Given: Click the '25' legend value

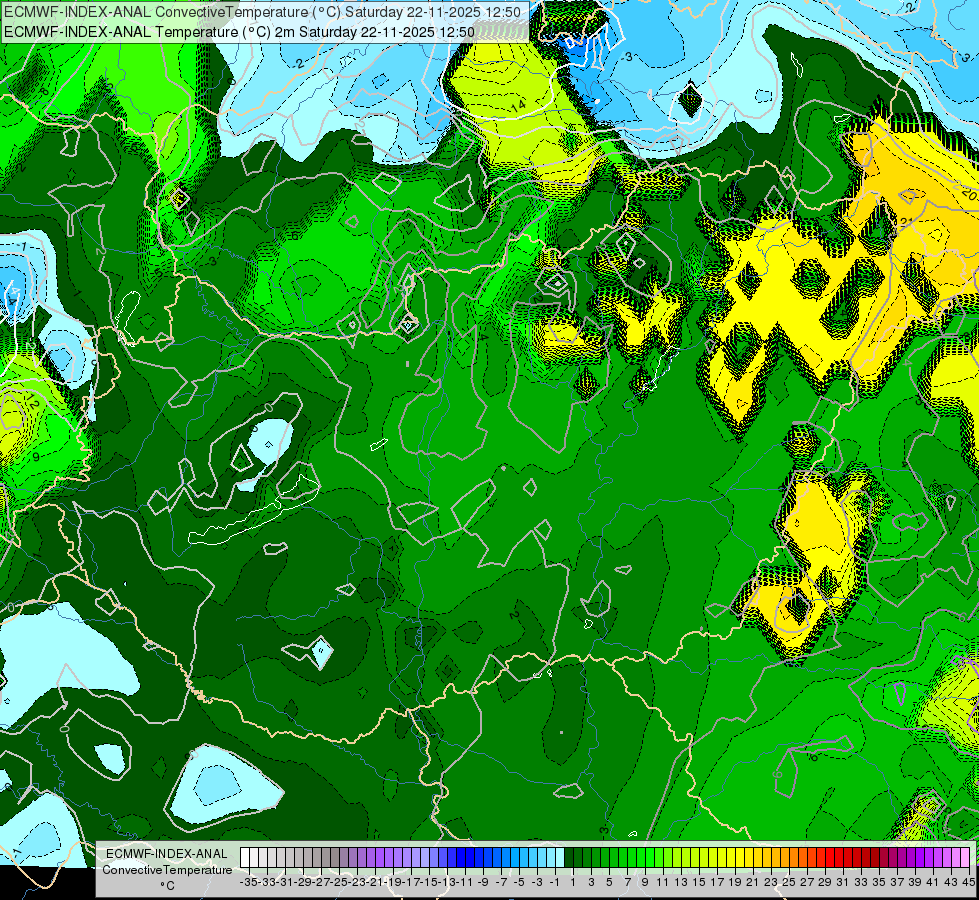Looking at the screenshot, I should click(789, 883).
